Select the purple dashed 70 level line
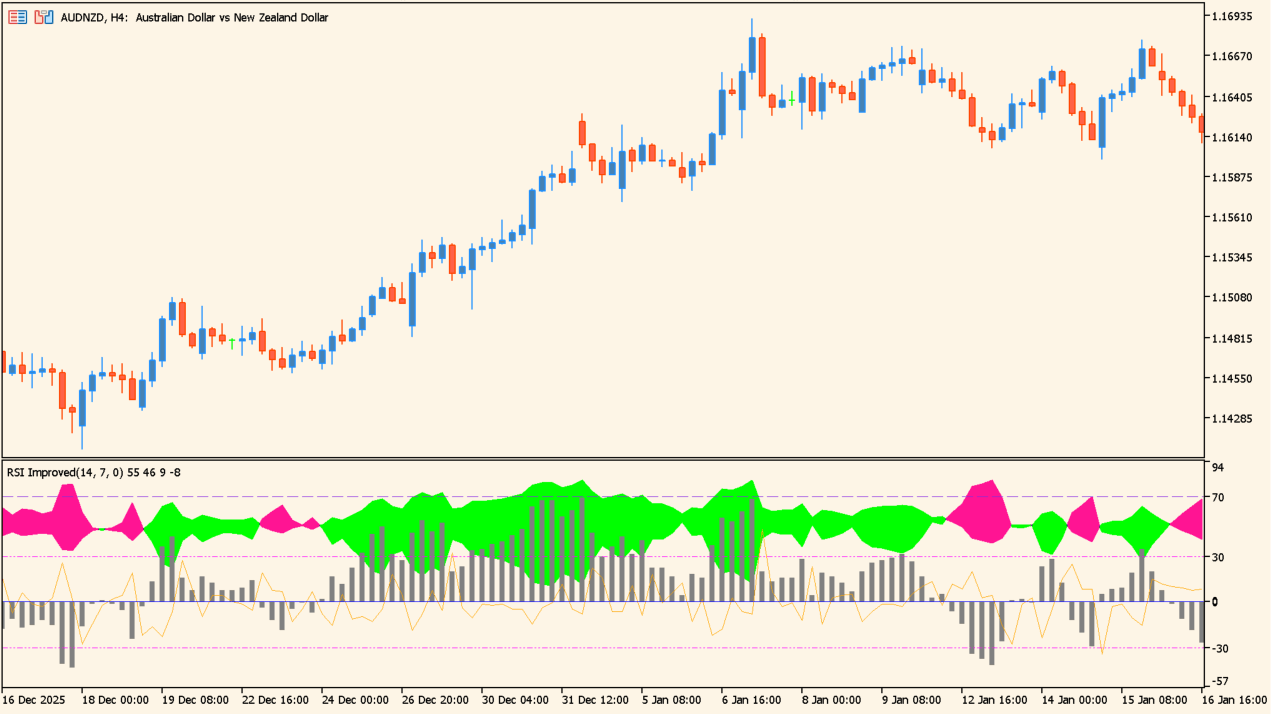 [x=600, y=496]
